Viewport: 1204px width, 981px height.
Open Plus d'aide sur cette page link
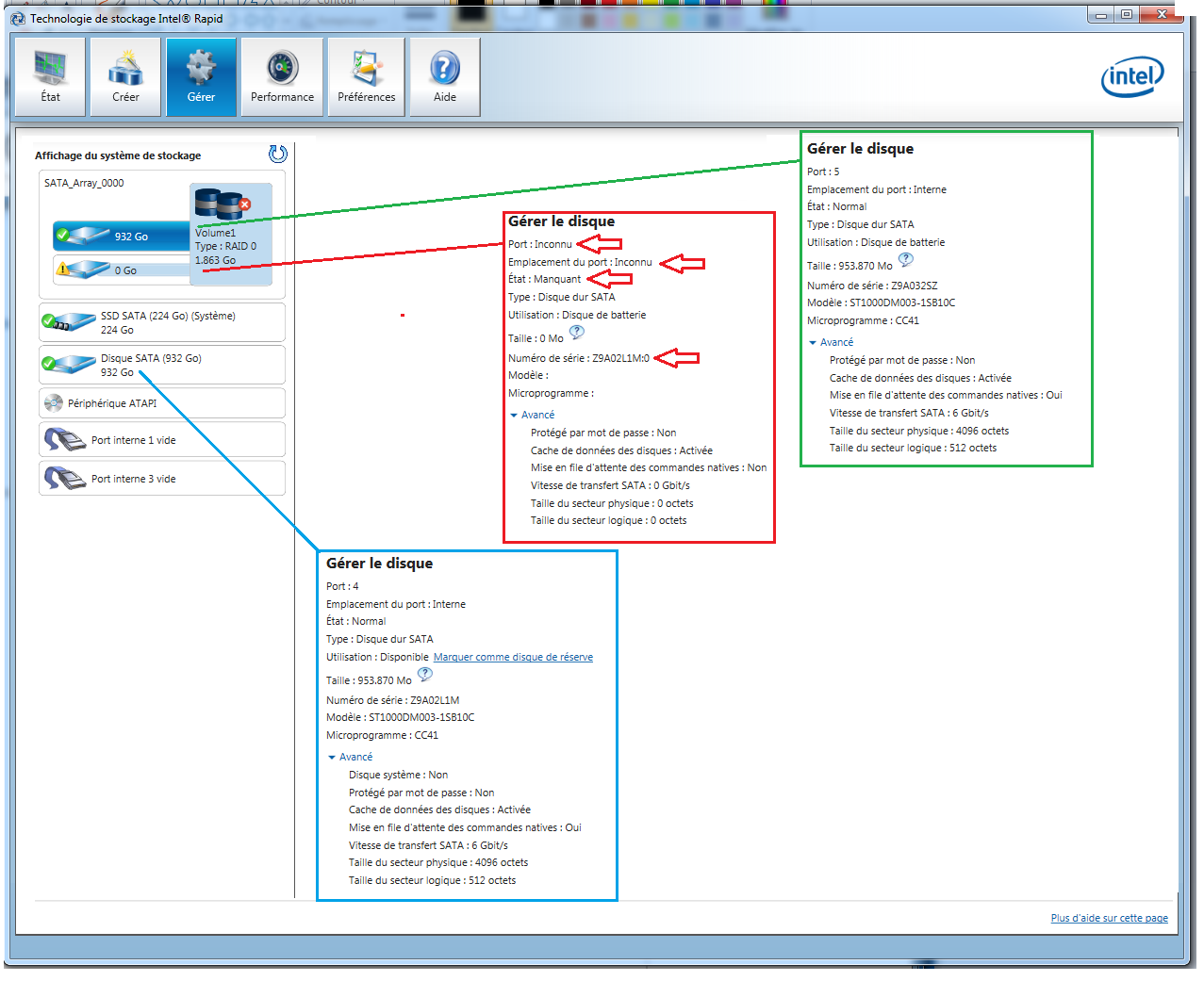(1109, 918)
